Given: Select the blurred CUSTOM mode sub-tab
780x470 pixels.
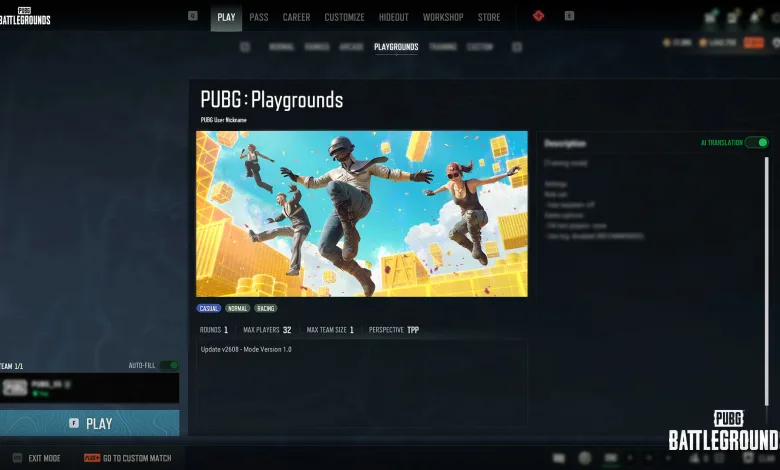Looking at the screenshot, I should click(480, 47).
